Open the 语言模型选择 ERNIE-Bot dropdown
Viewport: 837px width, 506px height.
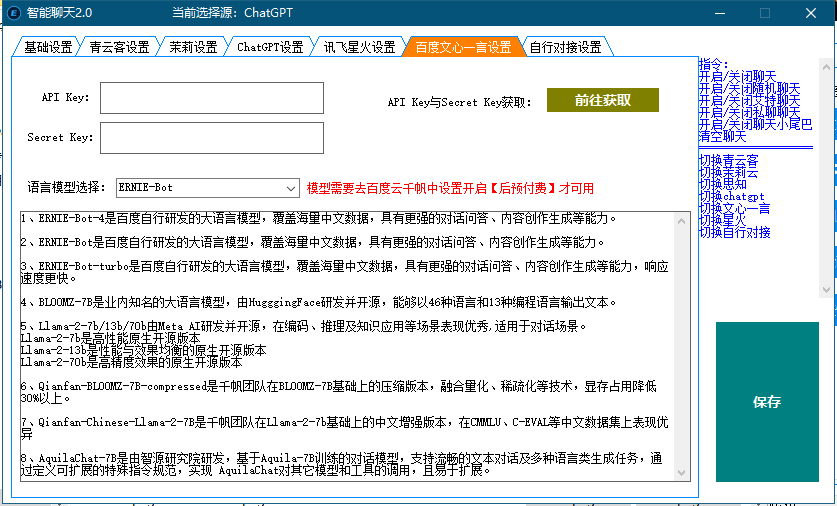207,188
